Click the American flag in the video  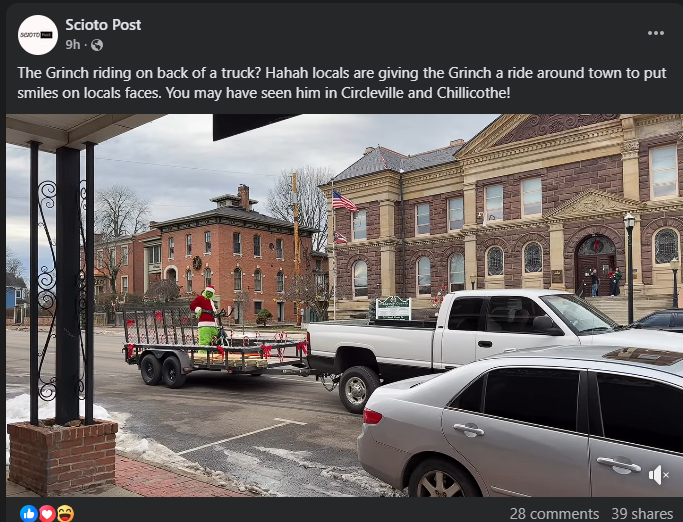(x=344, y=201)
